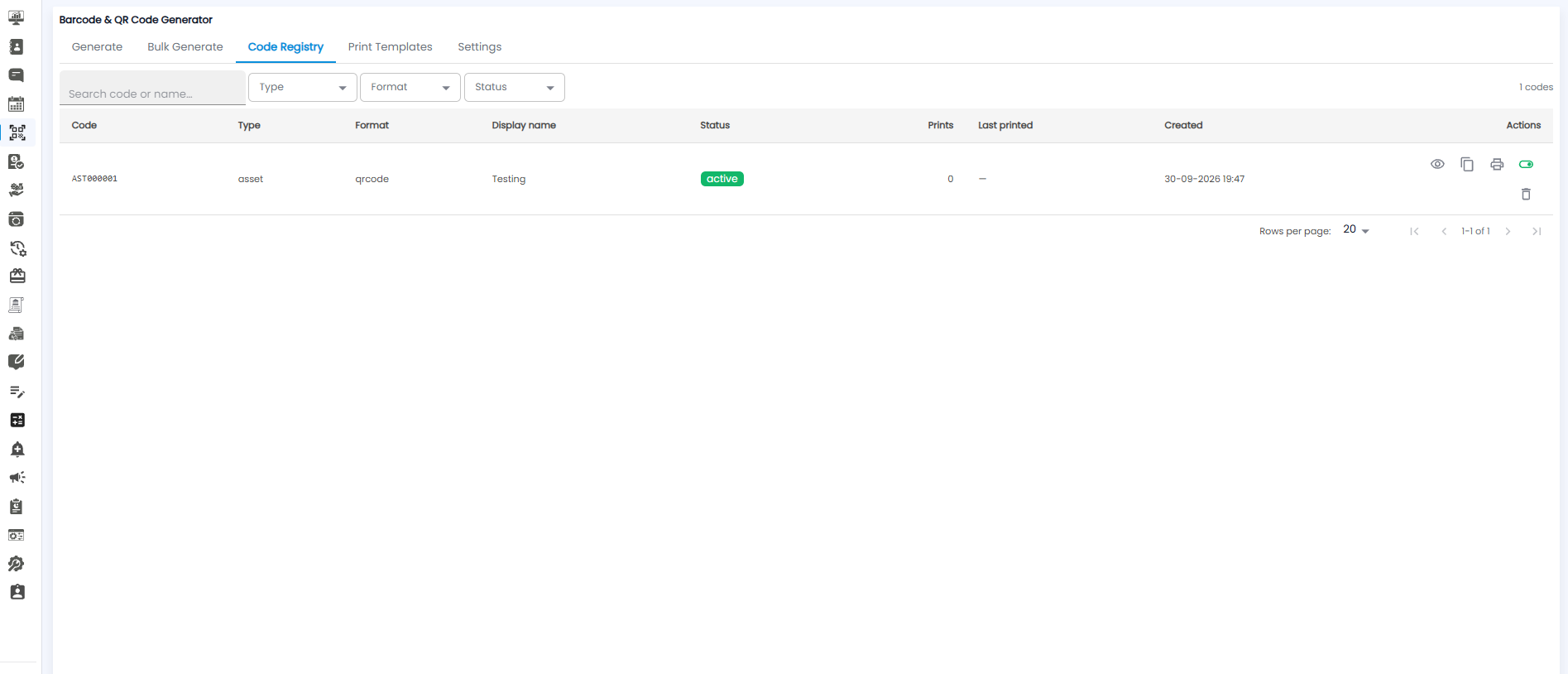This screenshot has width=1568, height=674.
Task: Delete the AST000001 code with trash icon
Action: (x=1526, y=194)
